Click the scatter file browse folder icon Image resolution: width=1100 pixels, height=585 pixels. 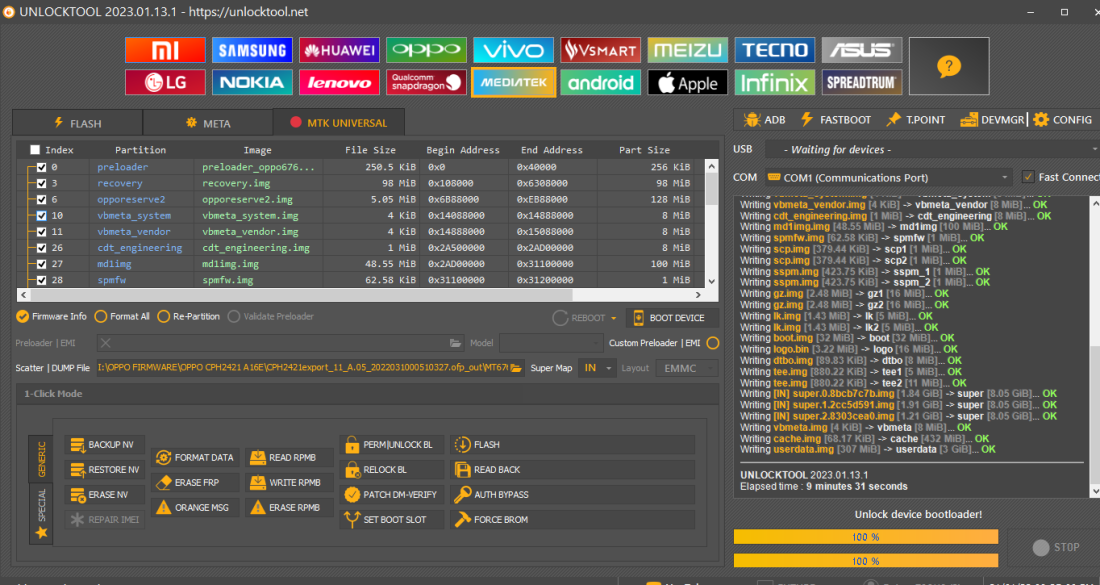pos(516,368)
